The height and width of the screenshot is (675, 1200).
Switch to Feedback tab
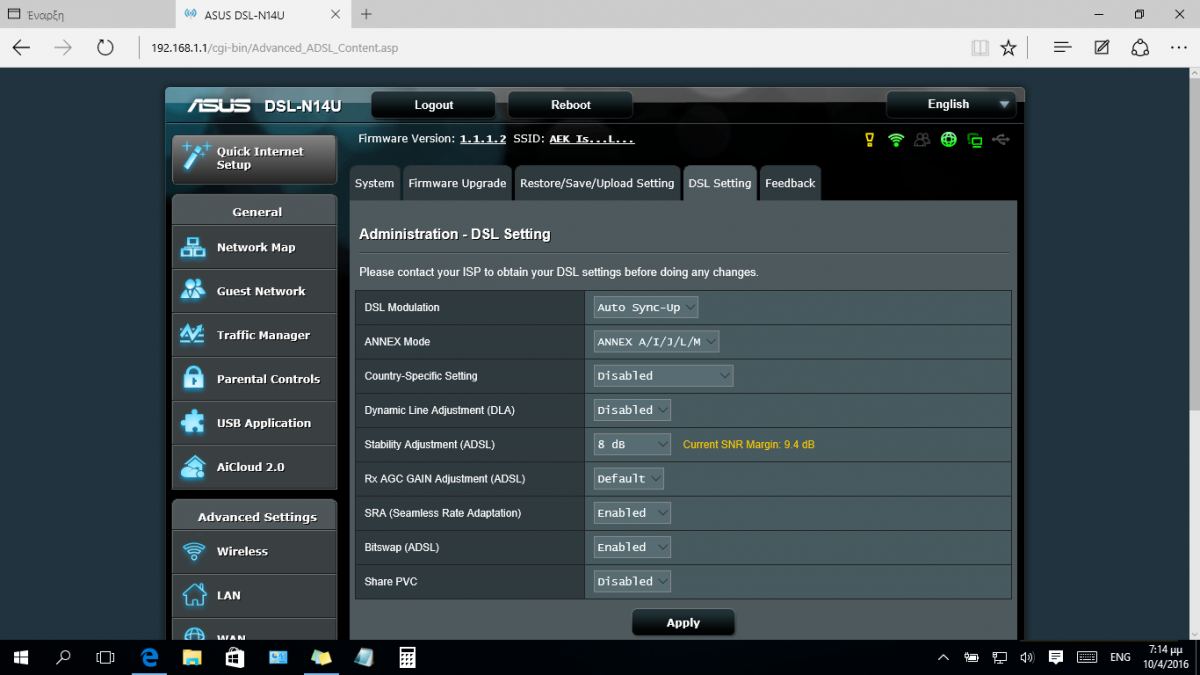[790, 183]
